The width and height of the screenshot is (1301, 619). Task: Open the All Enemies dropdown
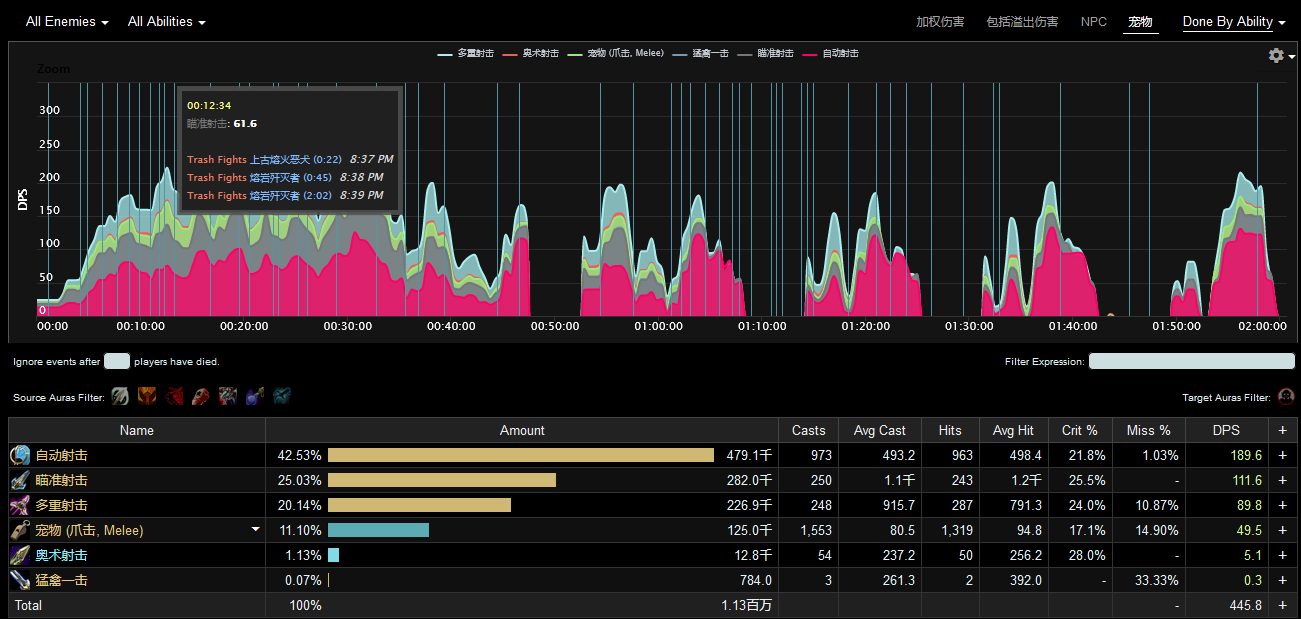(x=67, y=22)
